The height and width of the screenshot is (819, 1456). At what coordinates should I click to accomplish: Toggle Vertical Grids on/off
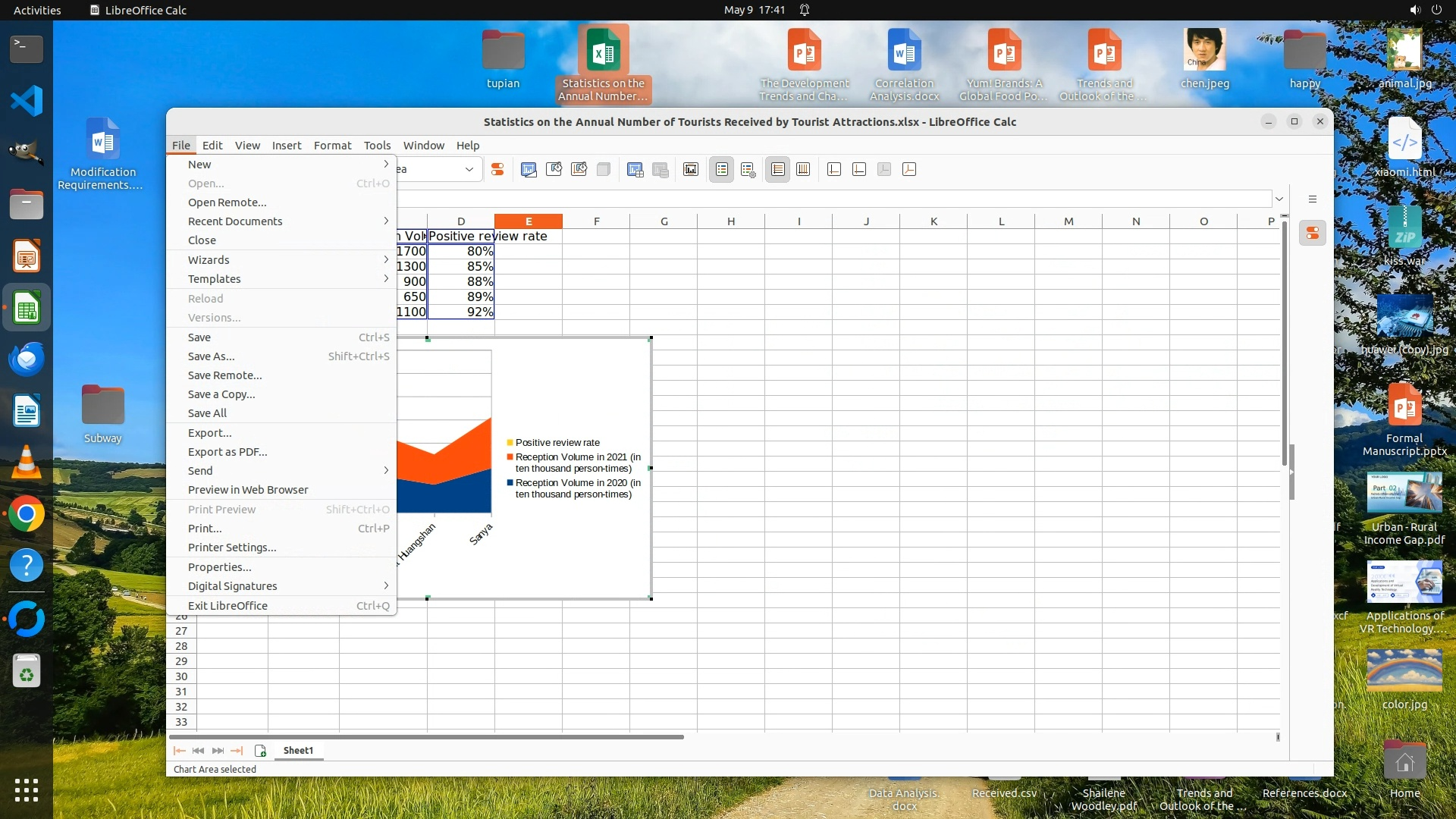tap(803, 170)
